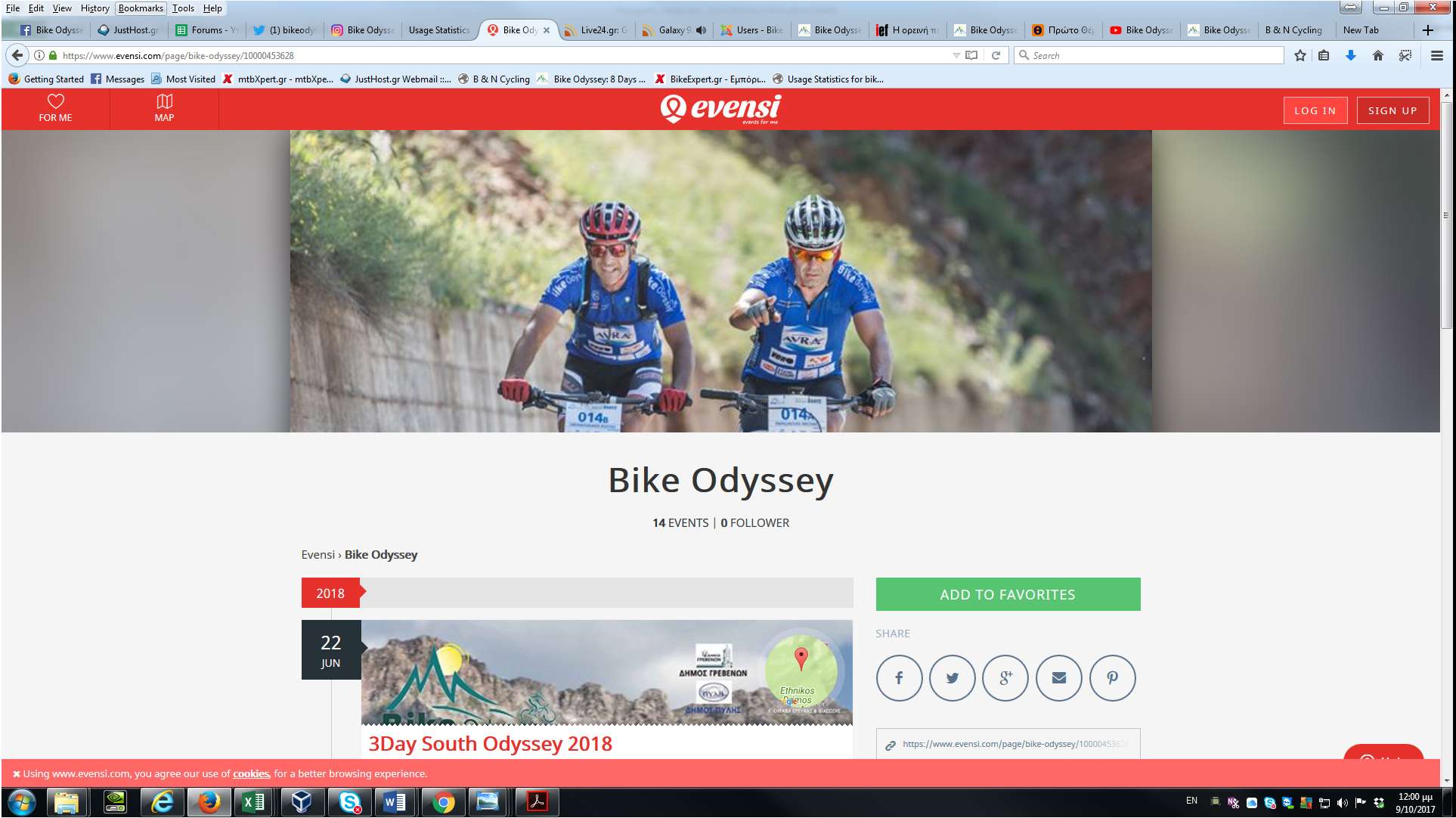Click the browser search field

[1149, 55]
